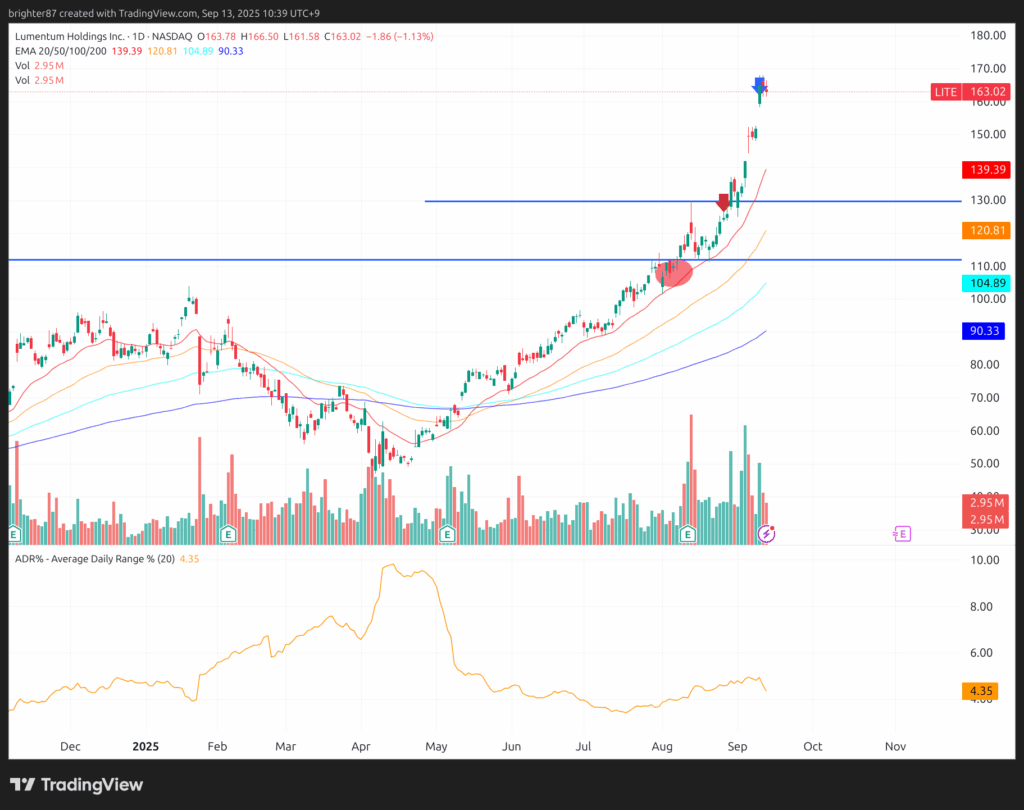
Task: Click the 80.00 price axis label
Action: (985, 364)
